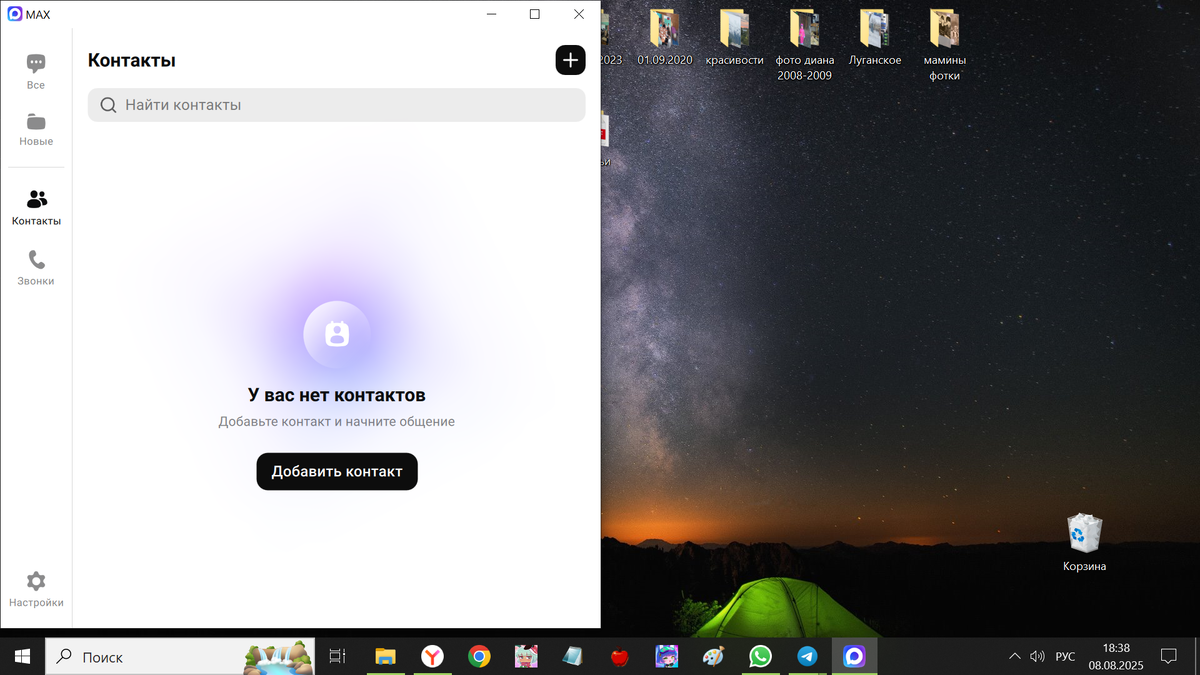1200x675 pixels.
Task: Close the MAX window
Action: [x=579, y=14]
